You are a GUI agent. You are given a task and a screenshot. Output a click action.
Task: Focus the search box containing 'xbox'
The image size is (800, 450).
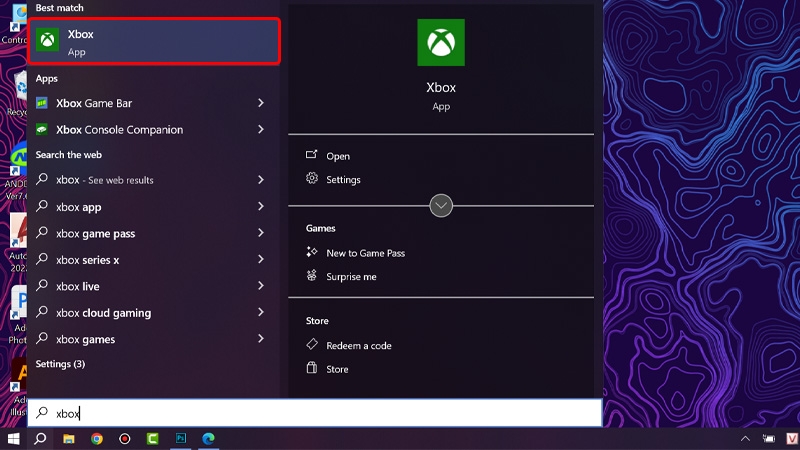[315, 413]
